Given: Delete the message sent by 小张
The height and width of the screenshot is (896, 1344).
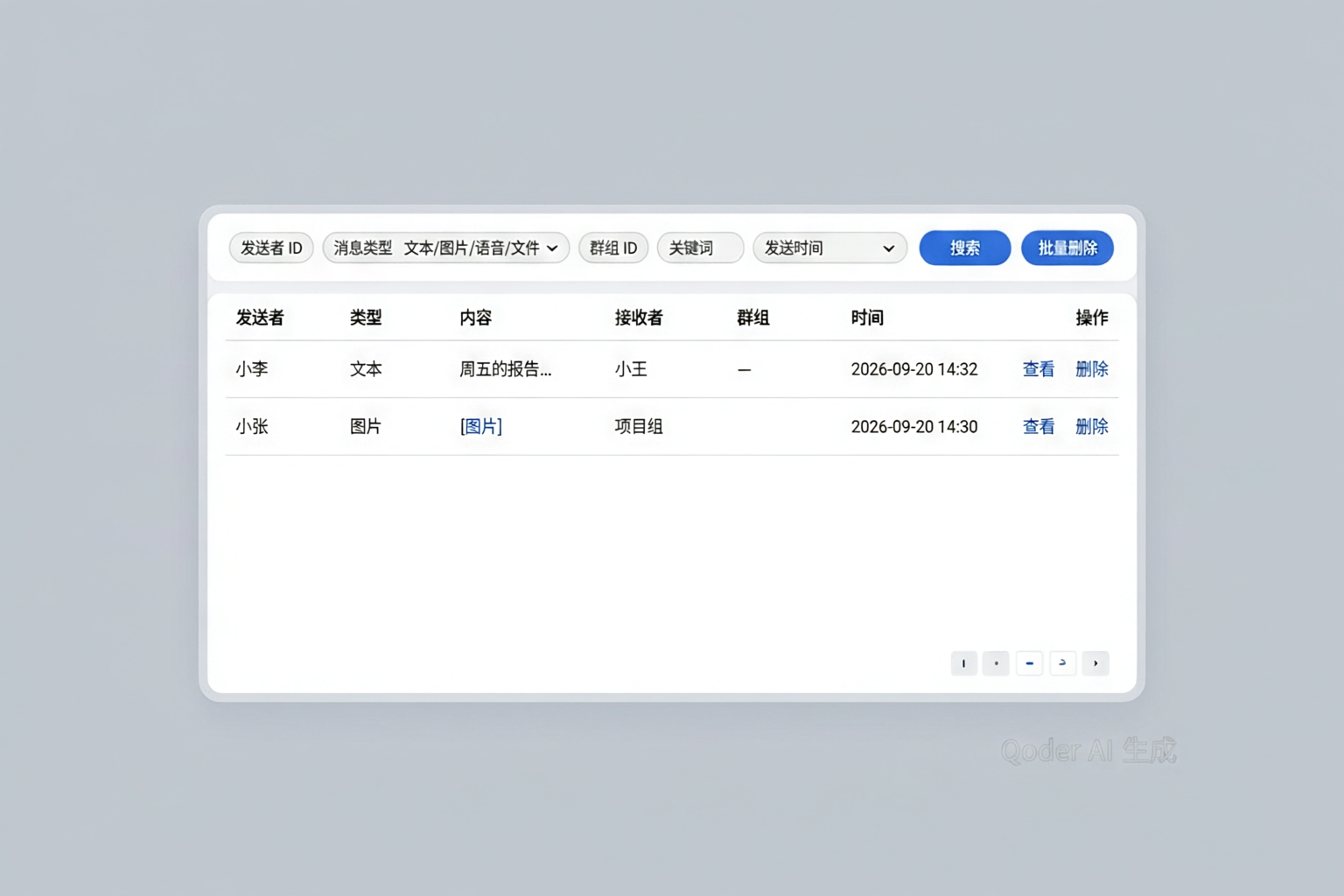Looking at the screenshot, I should 1092,426.
